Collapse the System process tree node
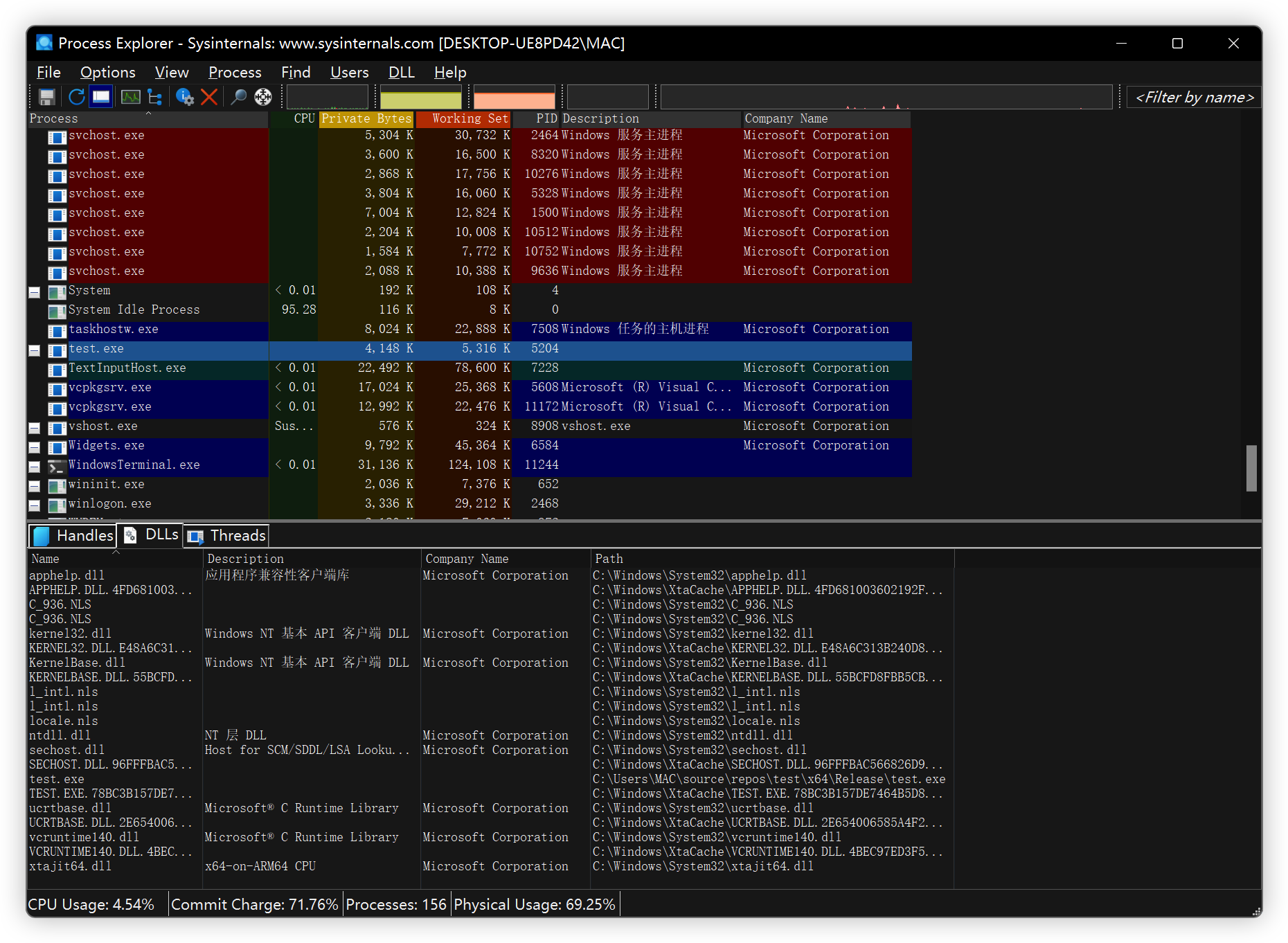Screen dimensions: 1288x943 pyautogui.click(x=34, y=292)
